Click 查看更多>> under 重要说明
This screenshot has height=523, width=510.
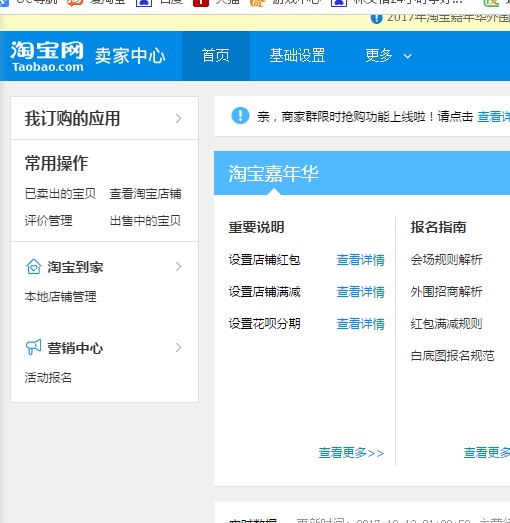click(351, 453)
